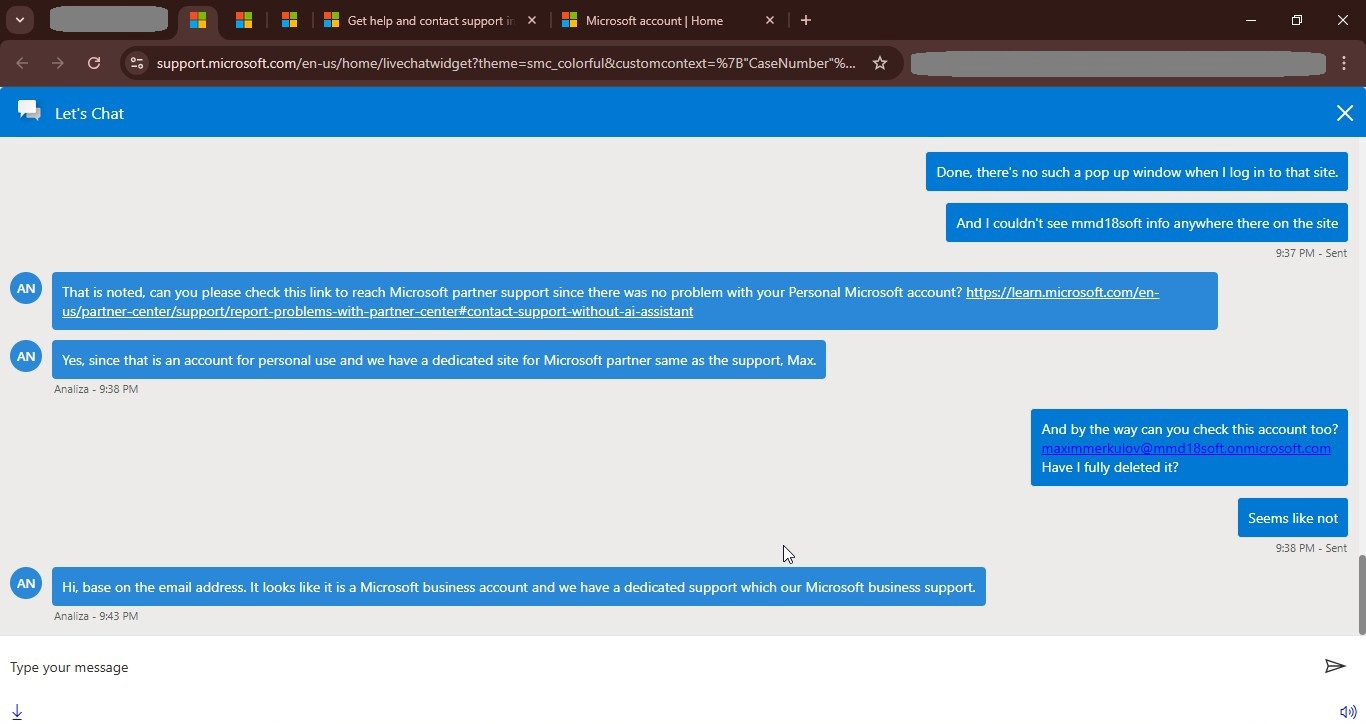Open the maximmerkulov@mmd18soft.onmicrosoft.com email link
The image size is (1366, 724).
pos(1186,448)
